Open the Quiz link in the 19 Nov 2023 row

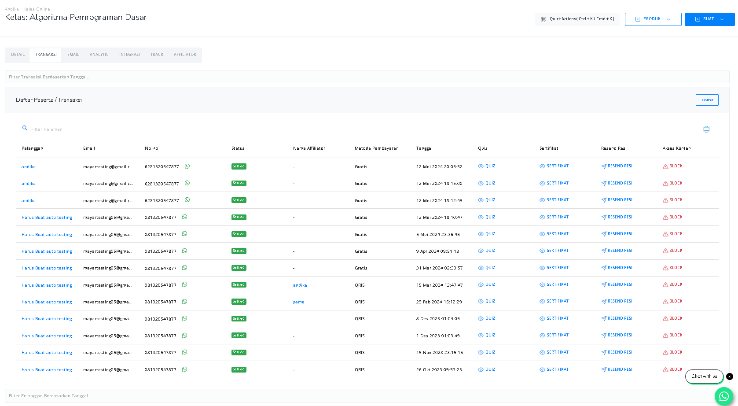(487, 352)
